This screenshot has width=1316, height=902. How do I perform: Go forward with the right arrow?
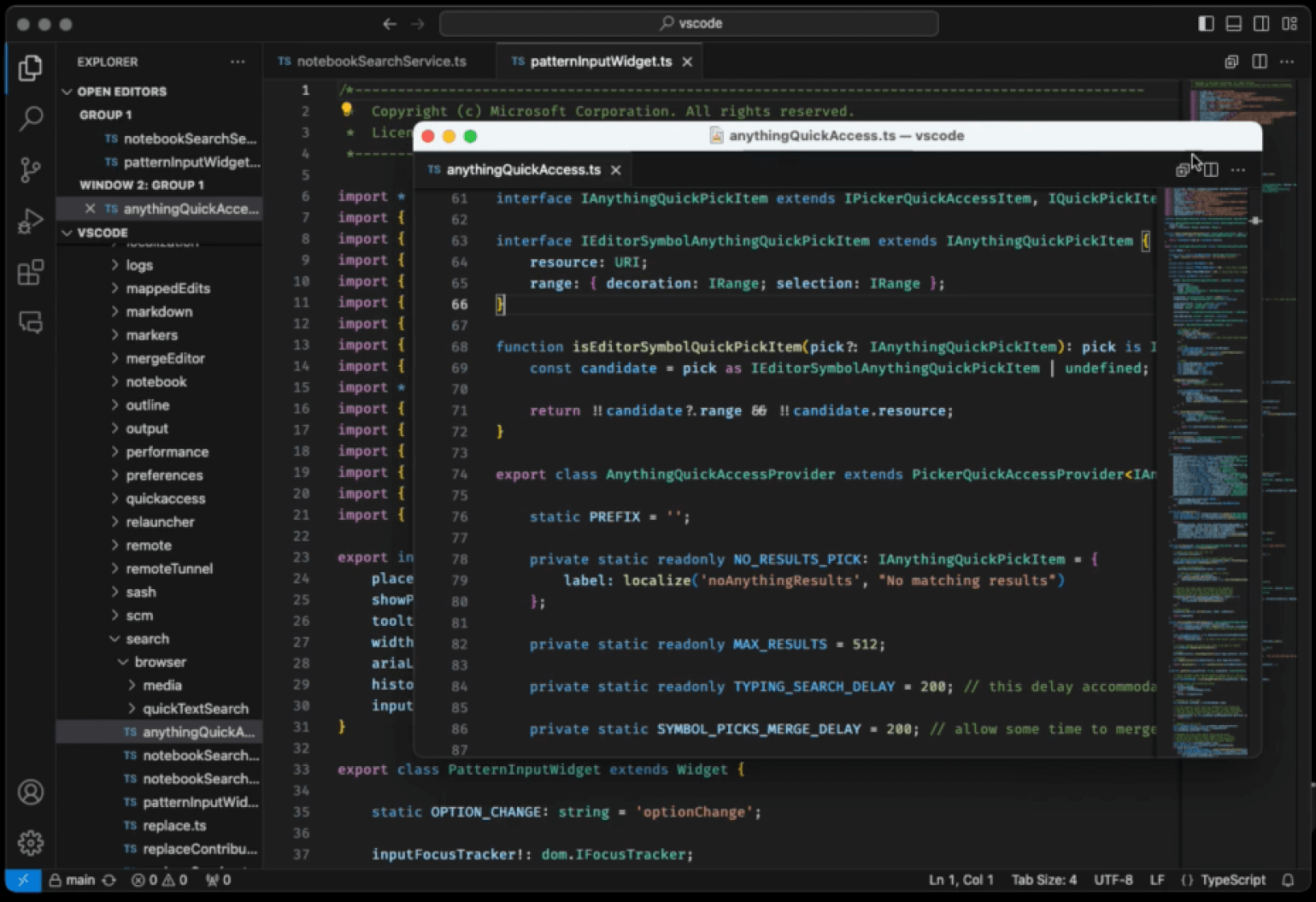418,24
